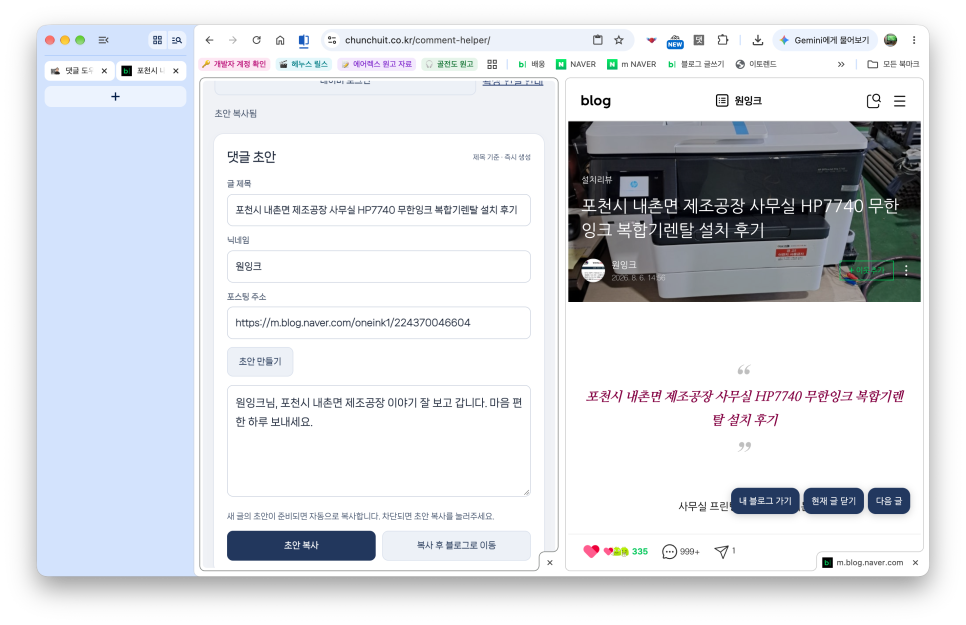The width and height of the screenshot is (966, 625).
Task: Collapse the vertical tab sidebar
Action: [104, 40]
